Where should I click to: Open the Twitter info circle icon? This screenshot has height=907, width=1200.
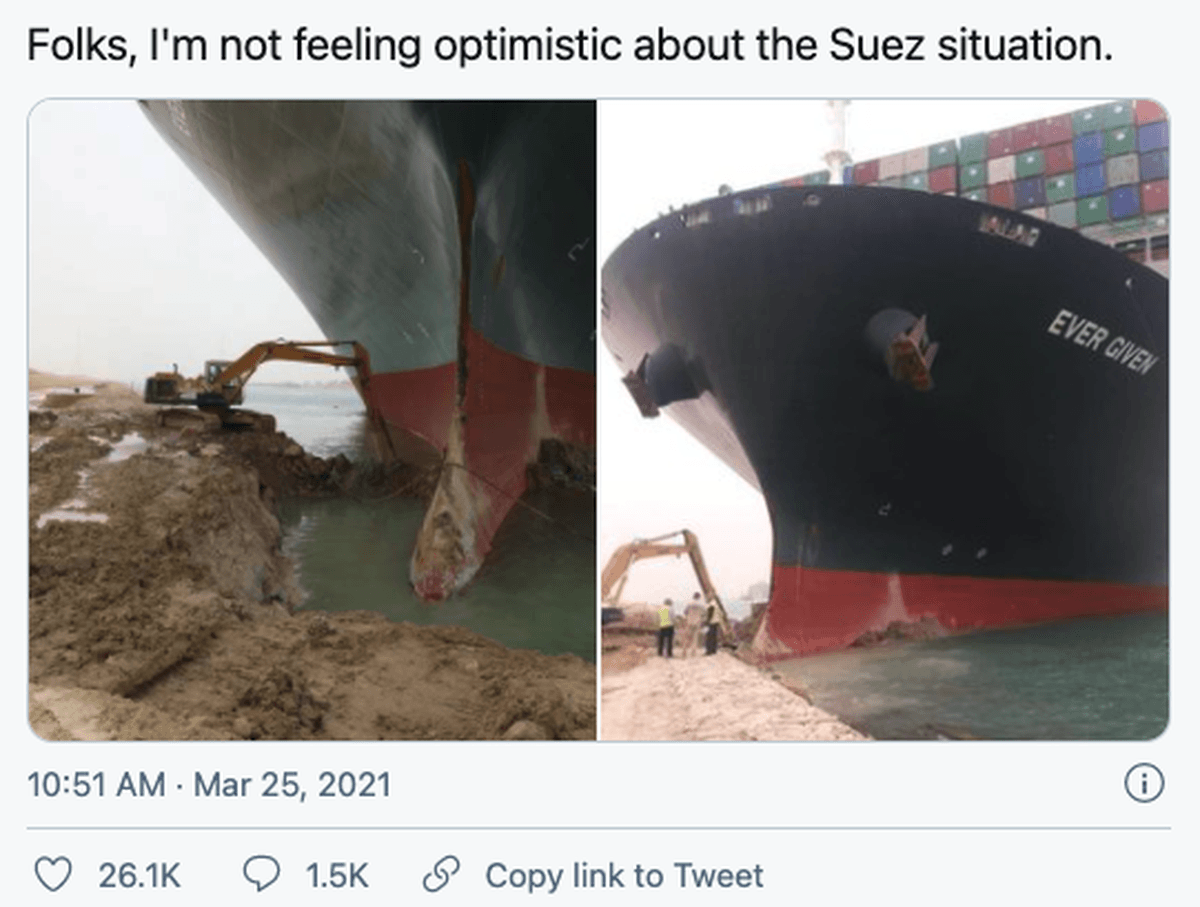1144,784
